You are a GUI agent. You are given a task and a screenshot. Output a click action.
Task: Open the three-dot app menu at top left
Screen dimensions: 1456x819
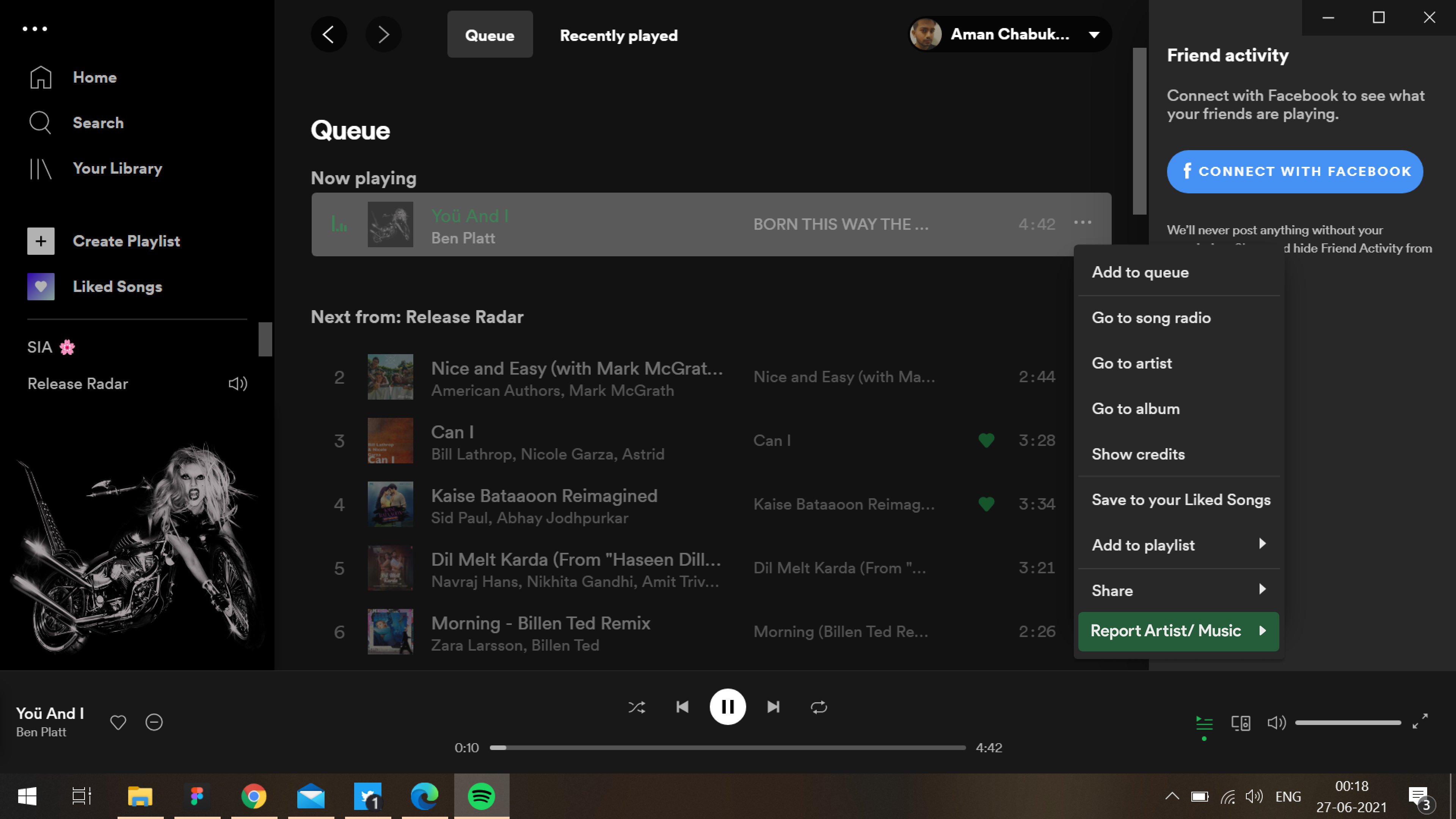coord(35,29)
